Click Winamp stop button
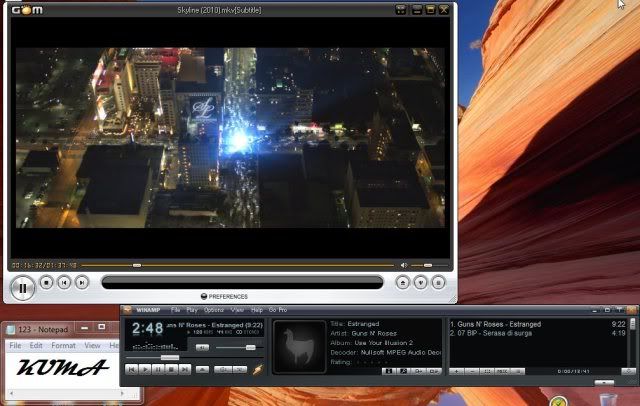Viewport: 640px width, 406px height. (x=172, y=370)
